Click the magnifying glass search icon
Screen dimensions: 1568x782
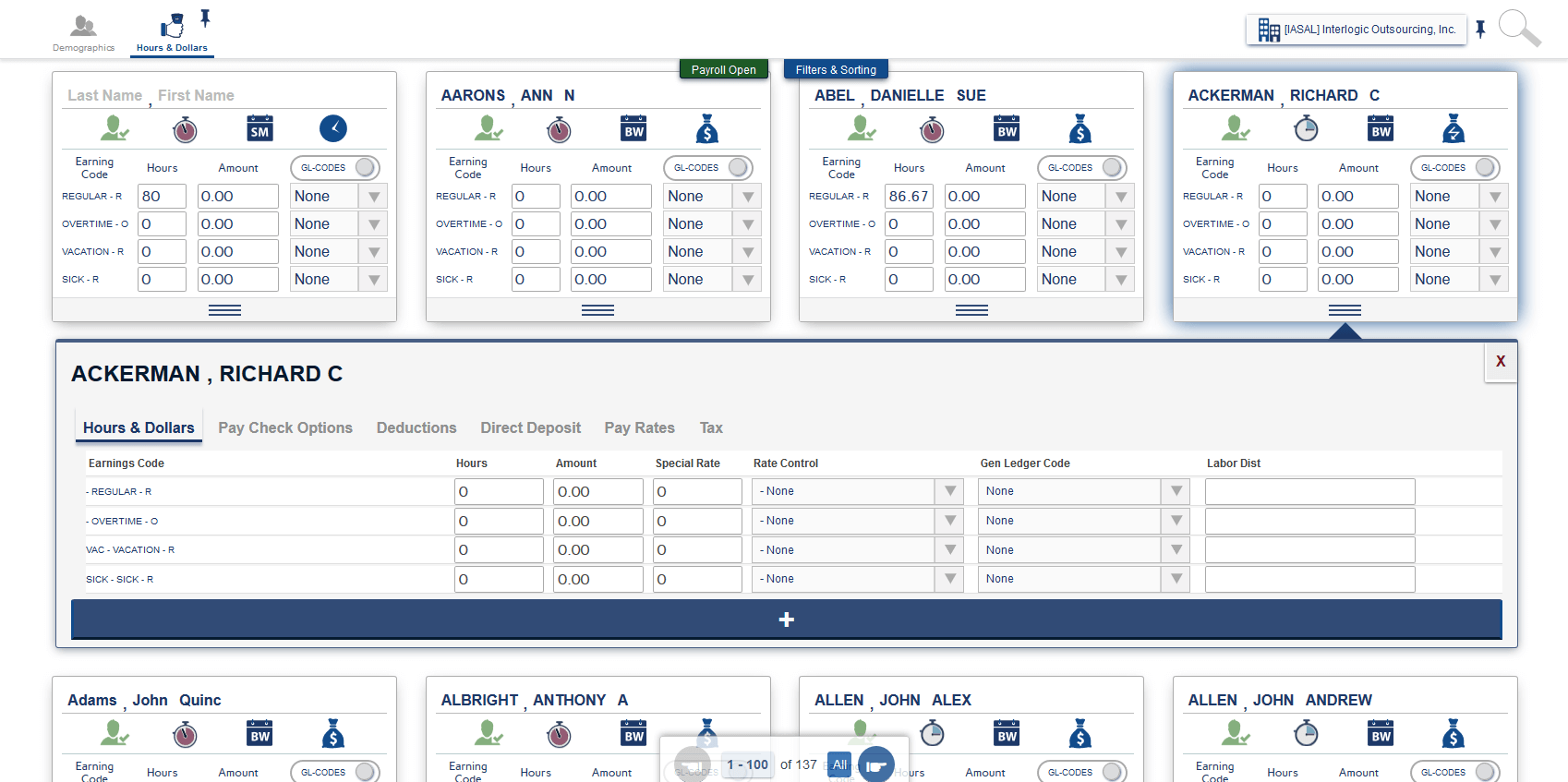tap(1519, 28)
